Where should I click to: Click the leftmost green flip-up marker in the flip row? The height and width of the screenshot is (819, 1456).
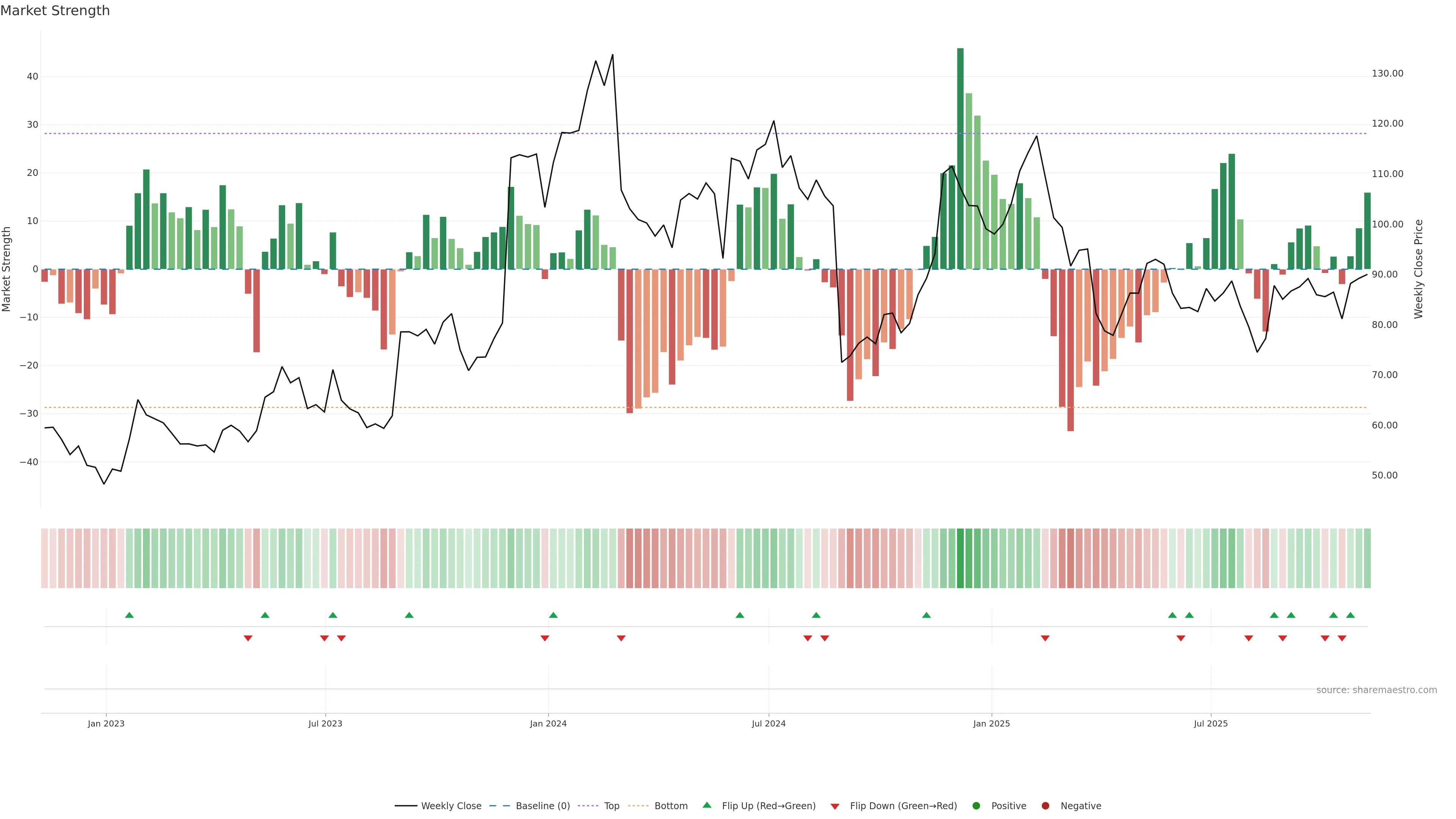pyautogui.click(x=129, y=615)
